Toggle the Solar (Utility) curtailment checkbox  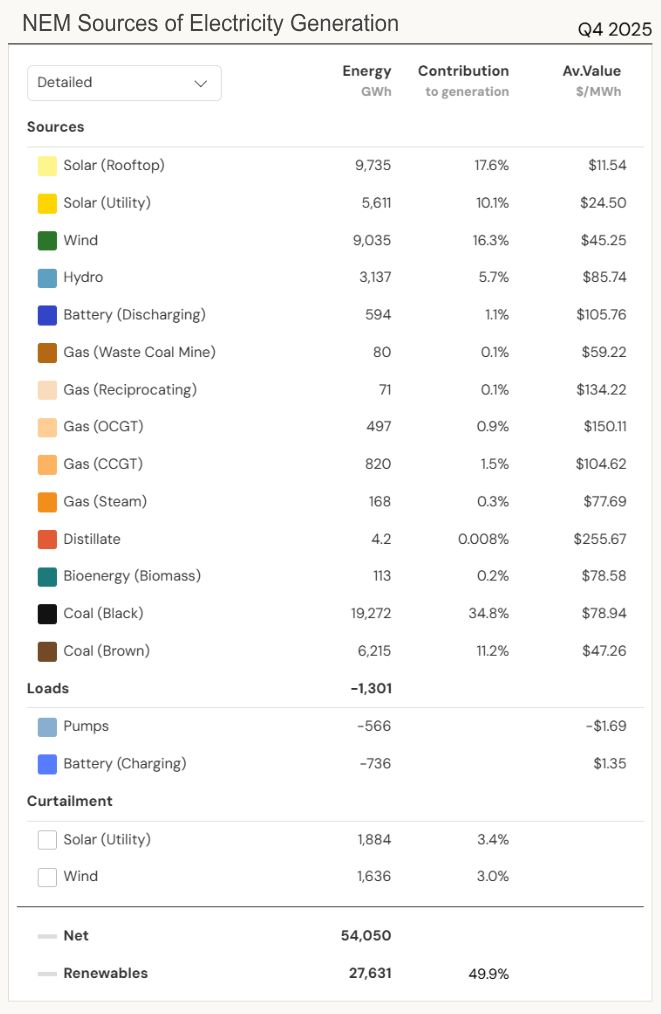click(46, 839)
